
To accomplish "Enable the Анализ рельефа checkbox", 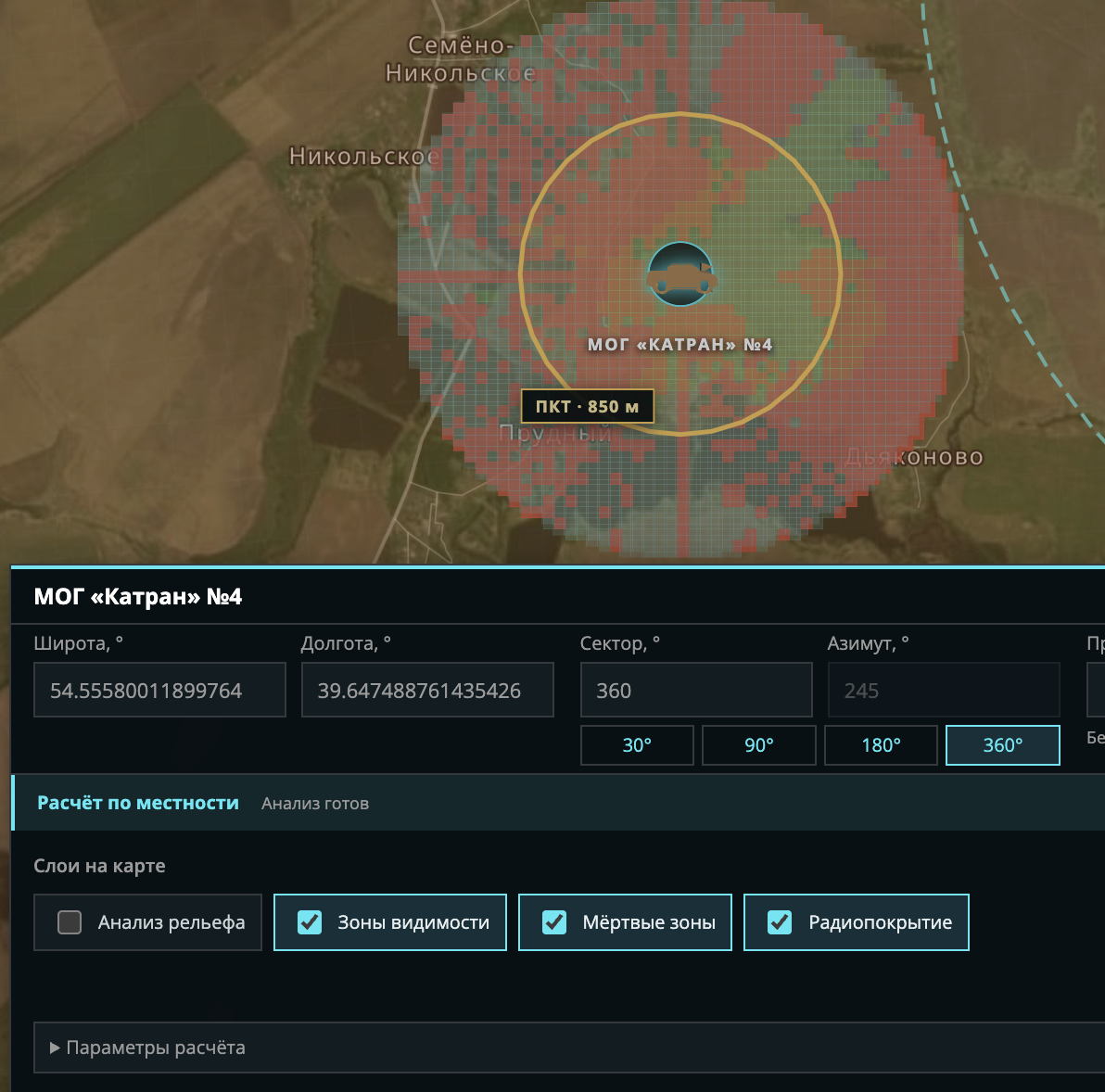I will (69, 922).
